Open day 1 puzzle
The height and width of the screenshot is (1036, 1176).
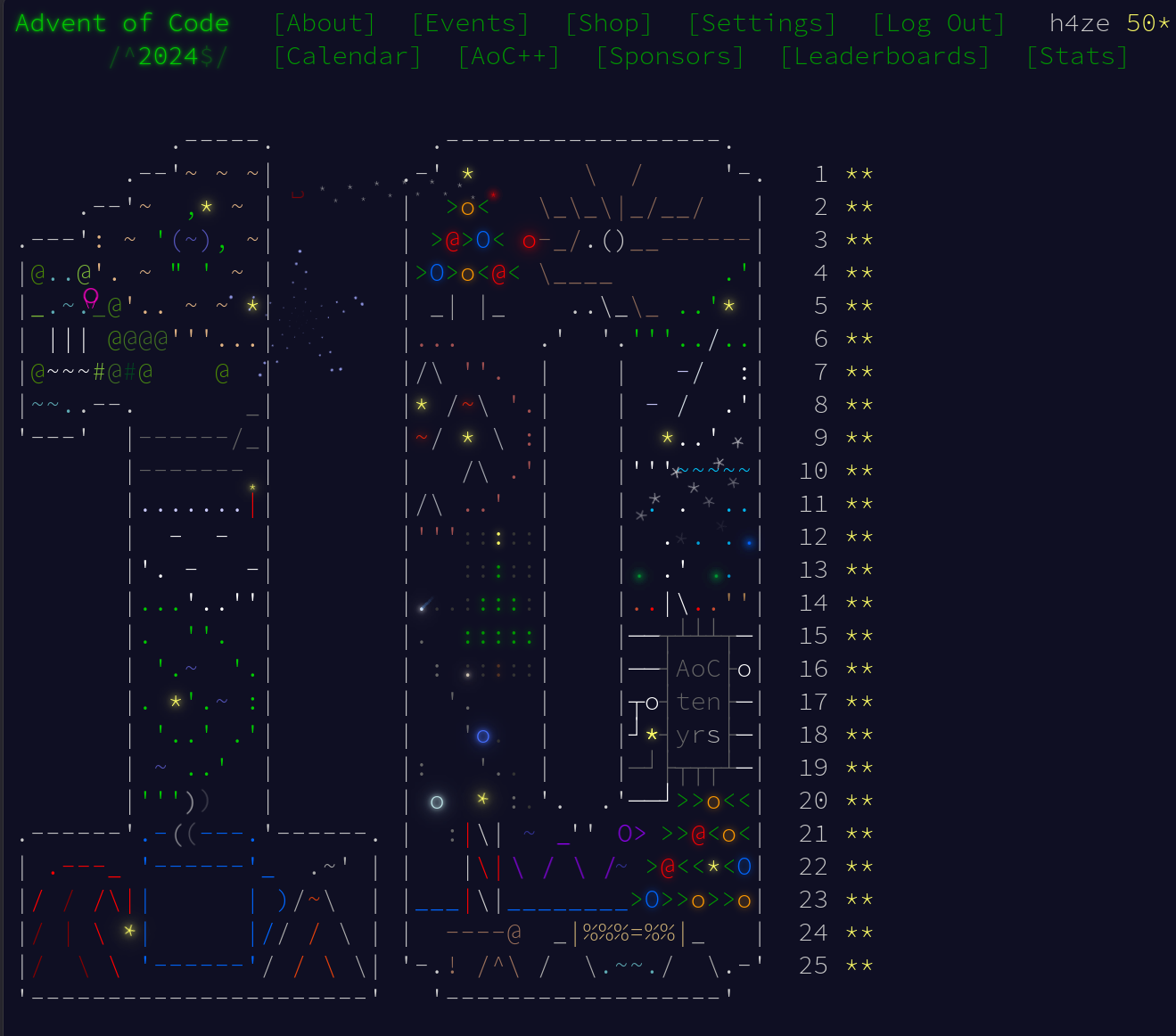[821, 174]
